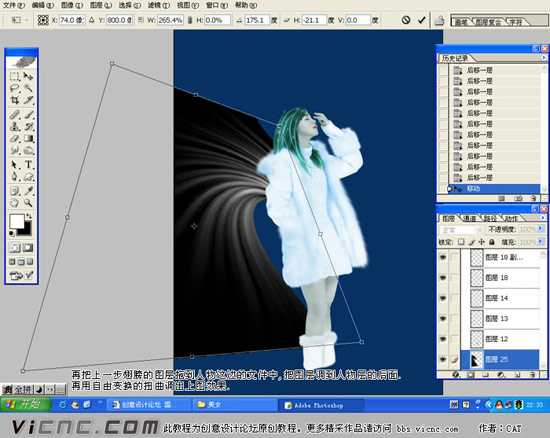Expand the opacity slider arrow
This screenshot has height=438, width=550.
541,229
